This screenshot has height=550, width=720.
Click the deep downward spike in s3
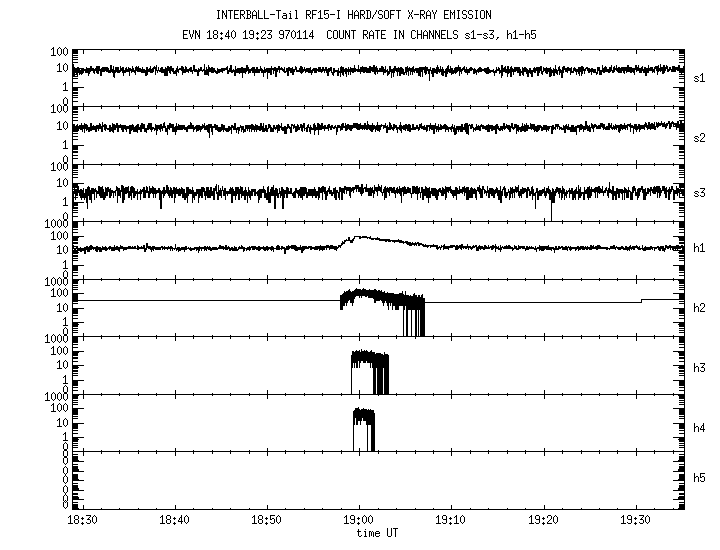pyautogui.click(x=551, y=210)
